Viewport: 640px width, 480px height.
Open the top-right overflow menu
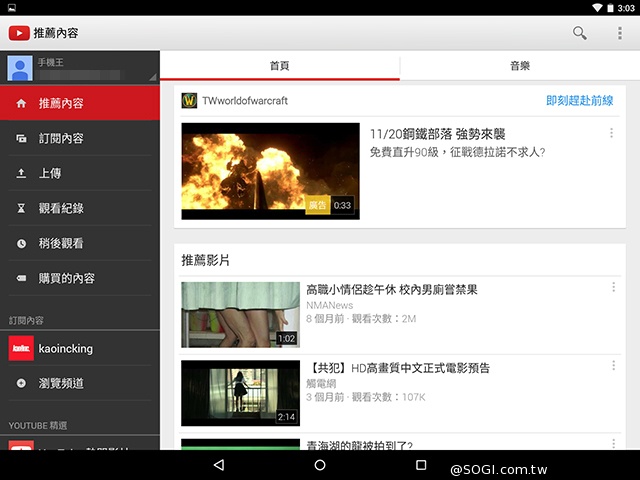tap(619, 33)
